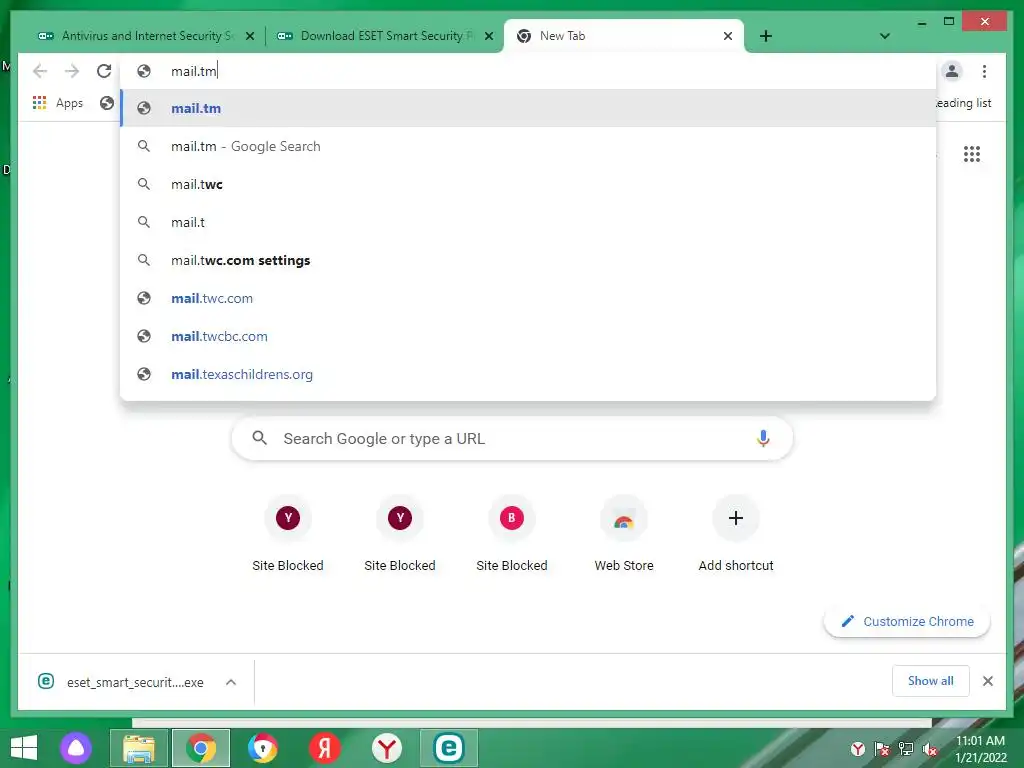Open the Google apps grid icon
This screenshot has height=768, width=1024.
tap(972, 154)
